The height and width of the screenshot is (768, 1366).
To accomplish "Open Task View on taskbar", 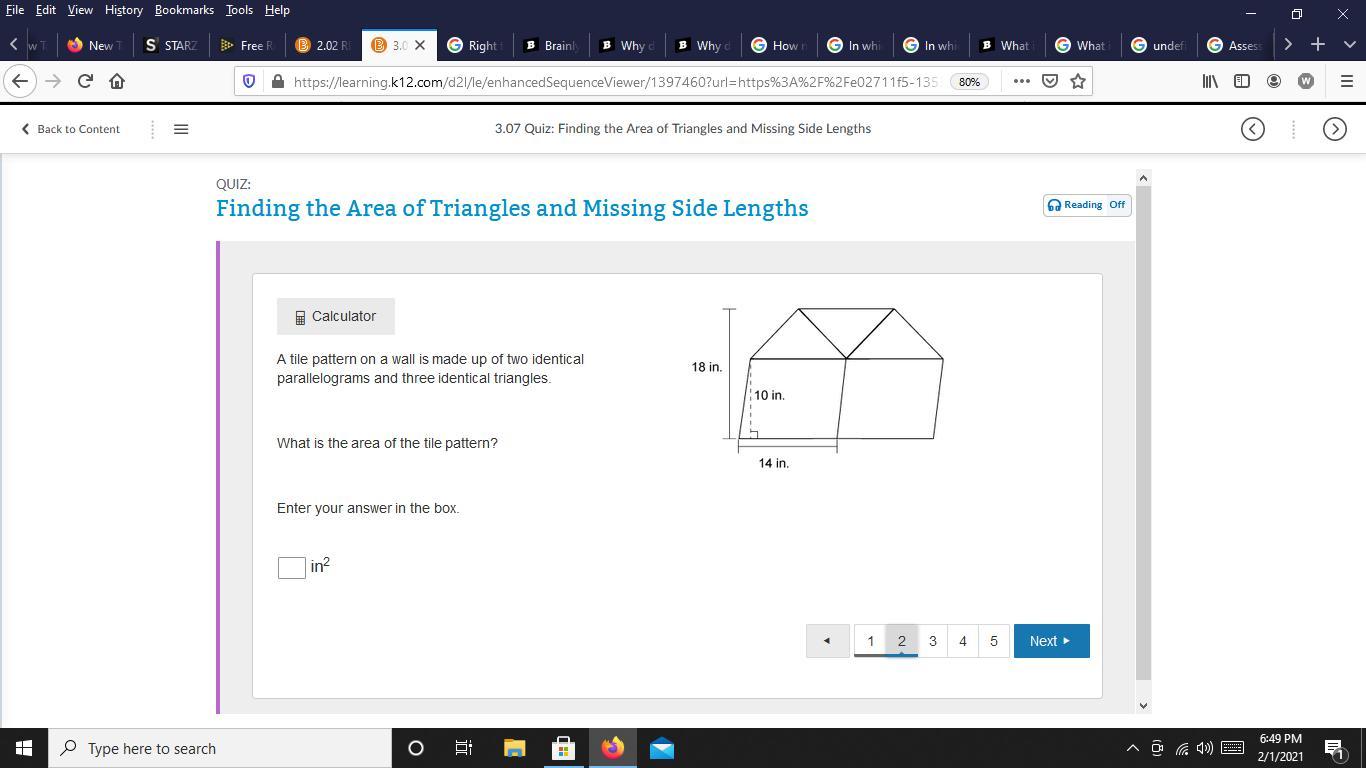I will [x=464, y=748].
